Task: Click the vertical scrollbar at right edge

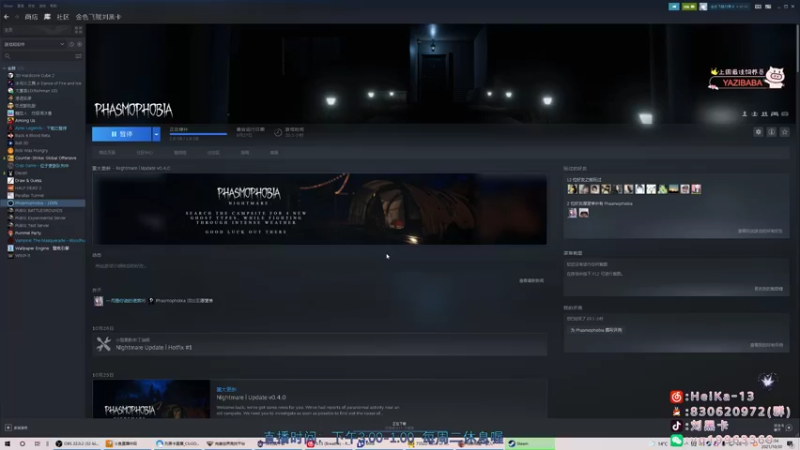Action: pos(797,48)
